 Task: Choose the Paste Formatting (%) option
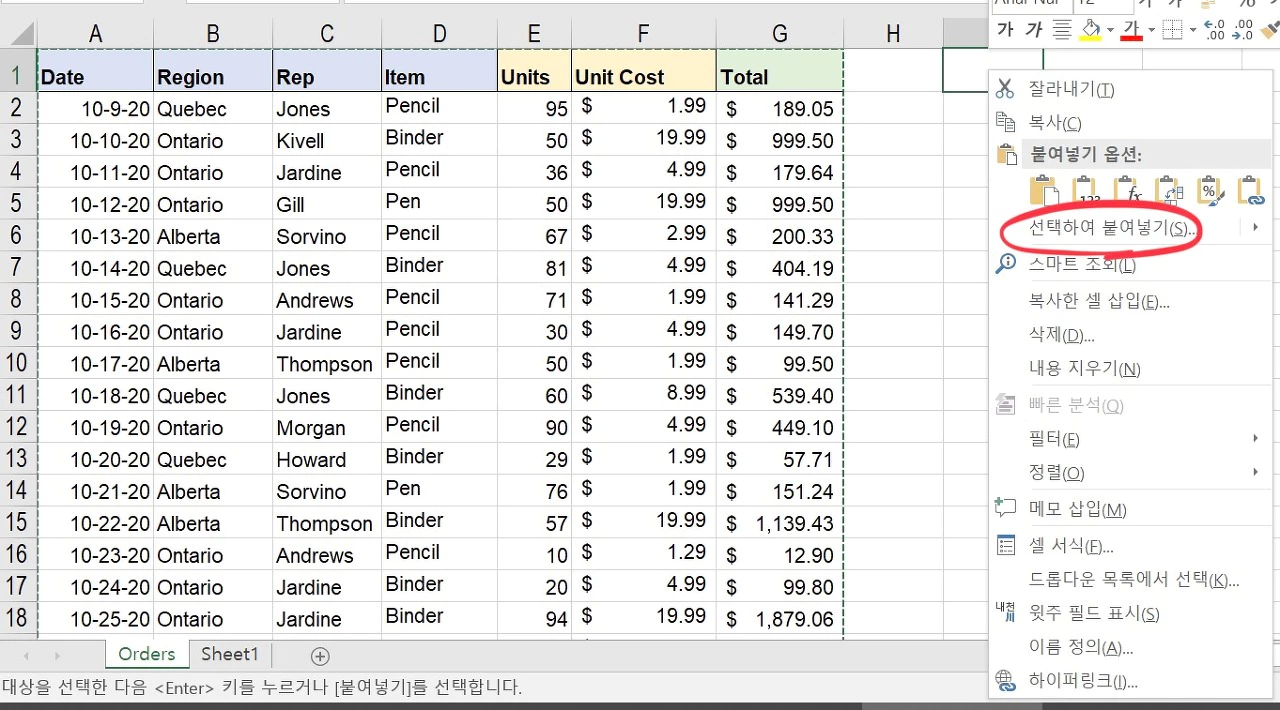click(1211, 191)
